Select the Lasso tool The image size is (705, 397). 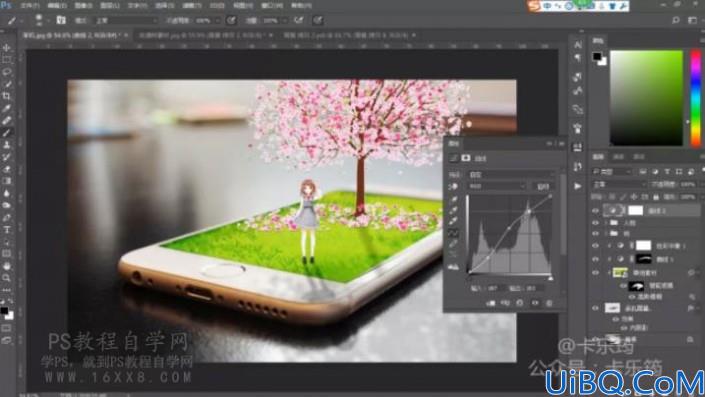[x=7, y=72]
